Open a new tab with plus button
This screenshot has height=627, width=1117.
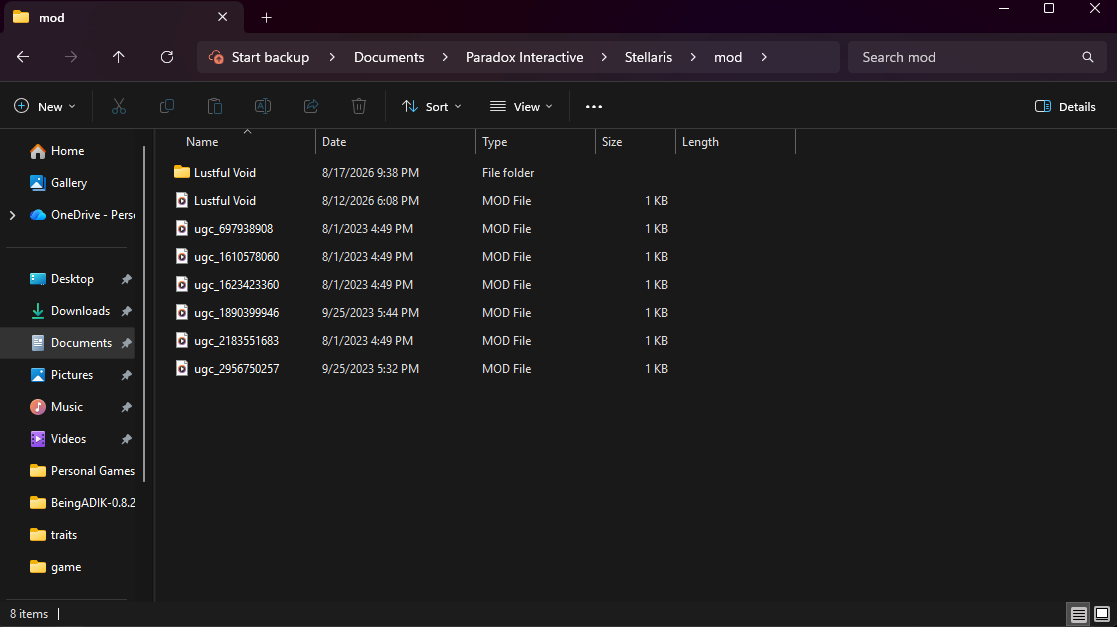pos(266,18)
